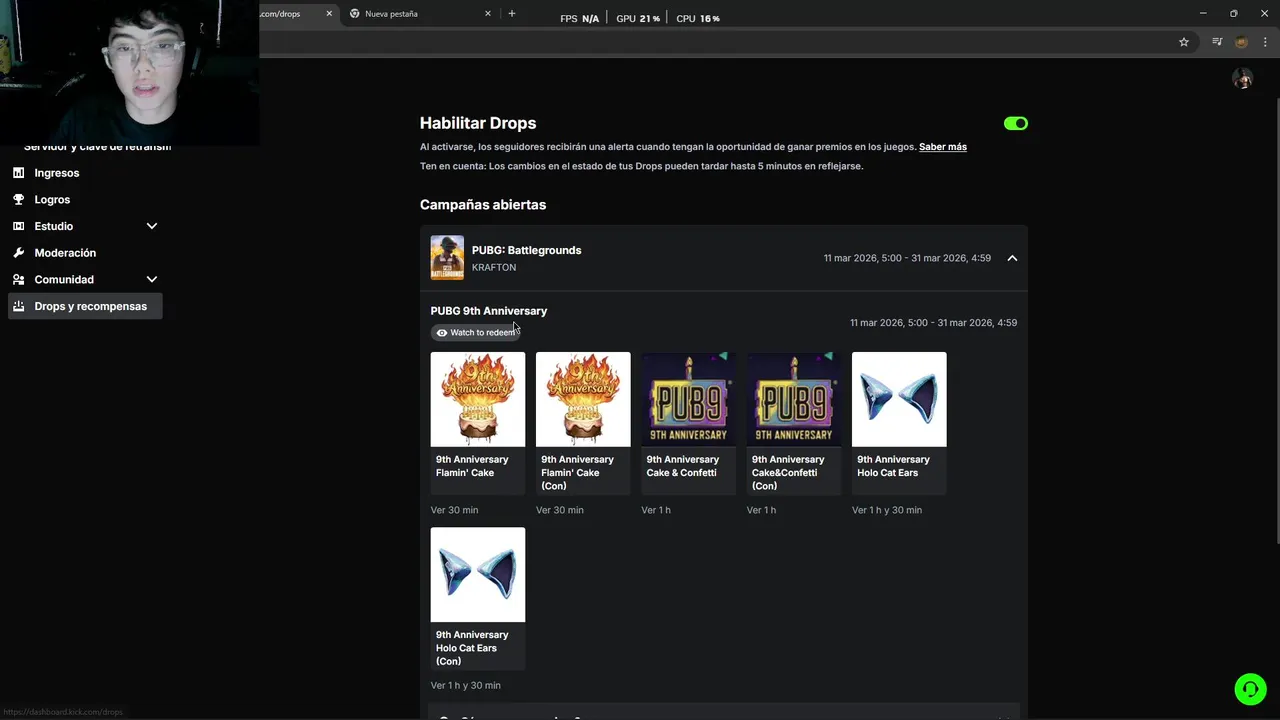Image resolution: width=1280 pixels, height=720 pixels.
Task: Click the Ver 1 h y 30 min label under Holo Cat Ears (Con)
Action: [x=466, y=686]
